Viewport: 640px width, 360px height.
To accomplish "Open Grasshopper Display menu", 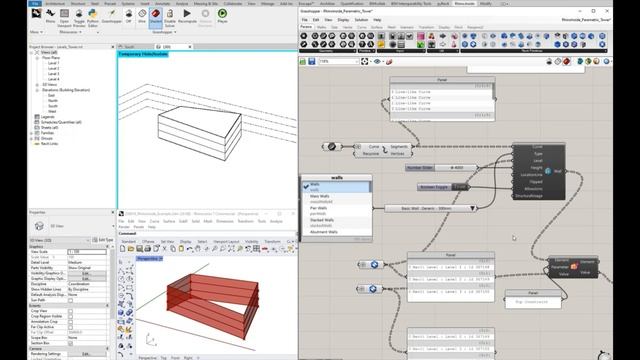I will pos(343,20).
